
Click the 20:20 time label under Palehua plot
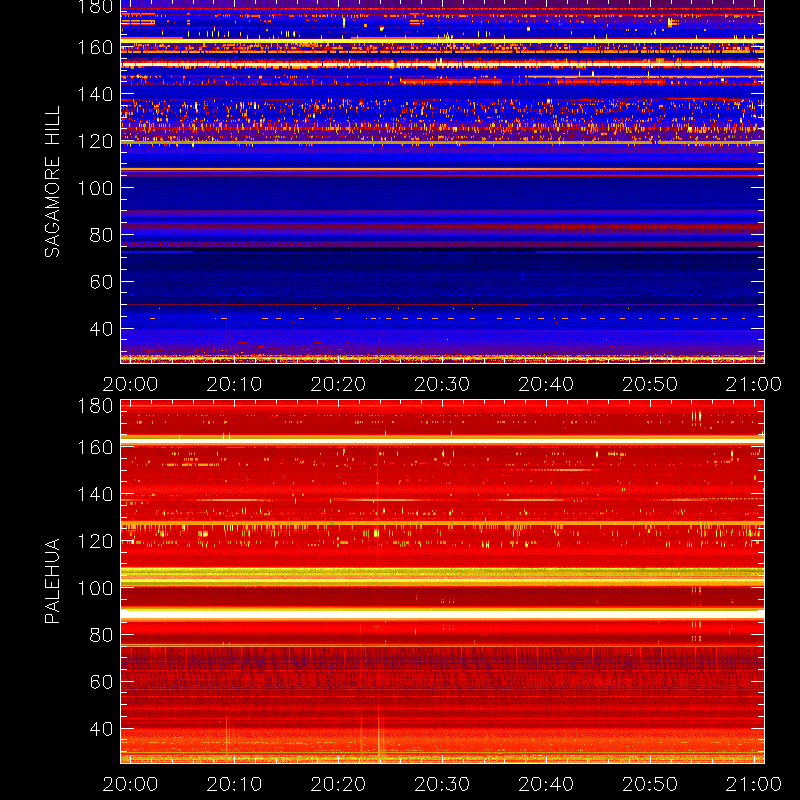338,784
